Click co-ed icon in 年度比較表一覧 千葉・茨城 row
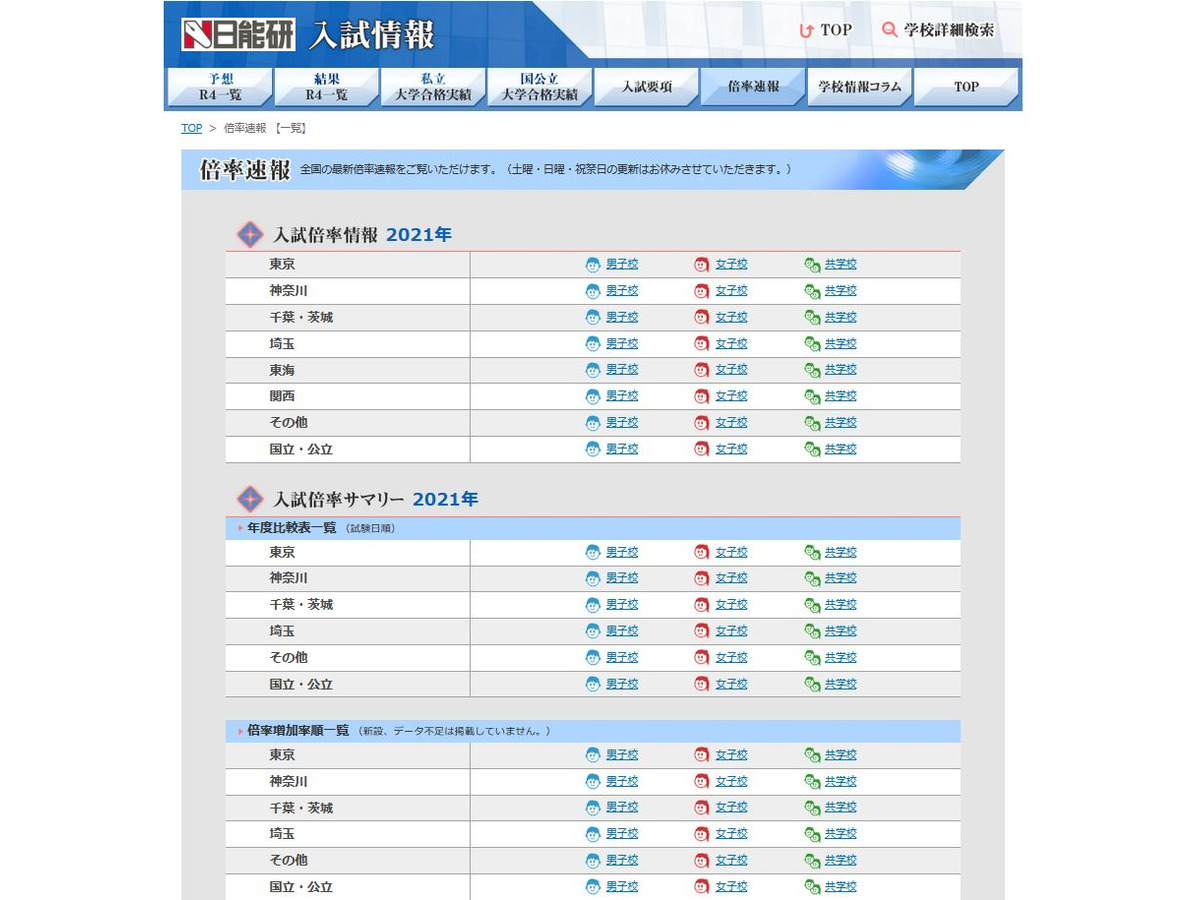 812,605
